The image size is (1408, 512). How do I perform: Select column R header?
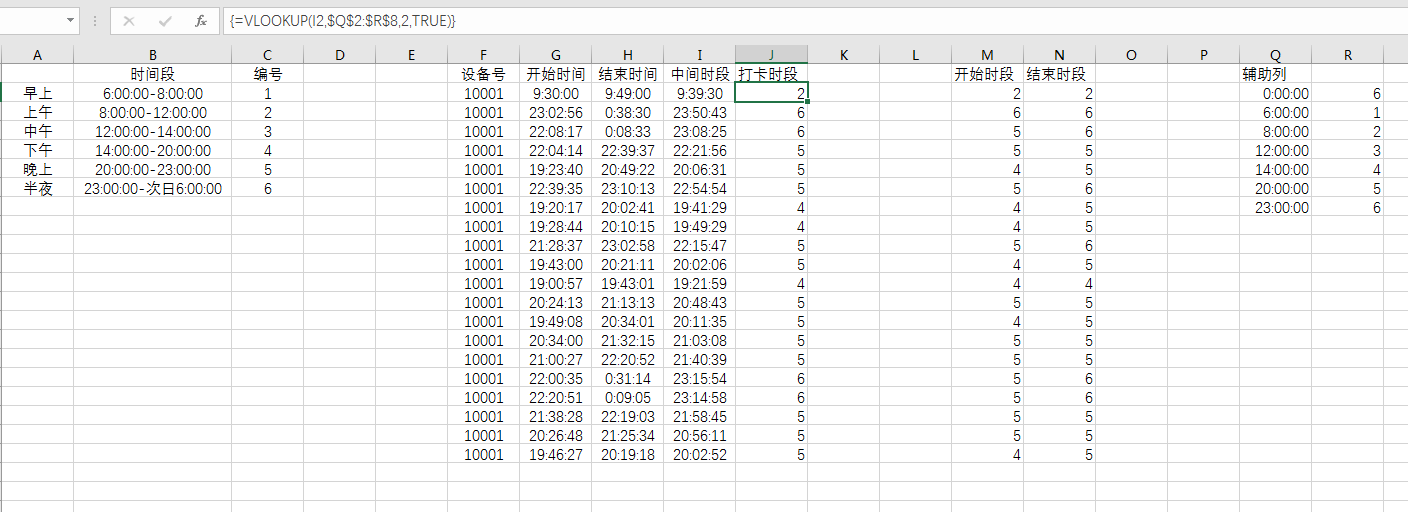tap(1347, 55)
